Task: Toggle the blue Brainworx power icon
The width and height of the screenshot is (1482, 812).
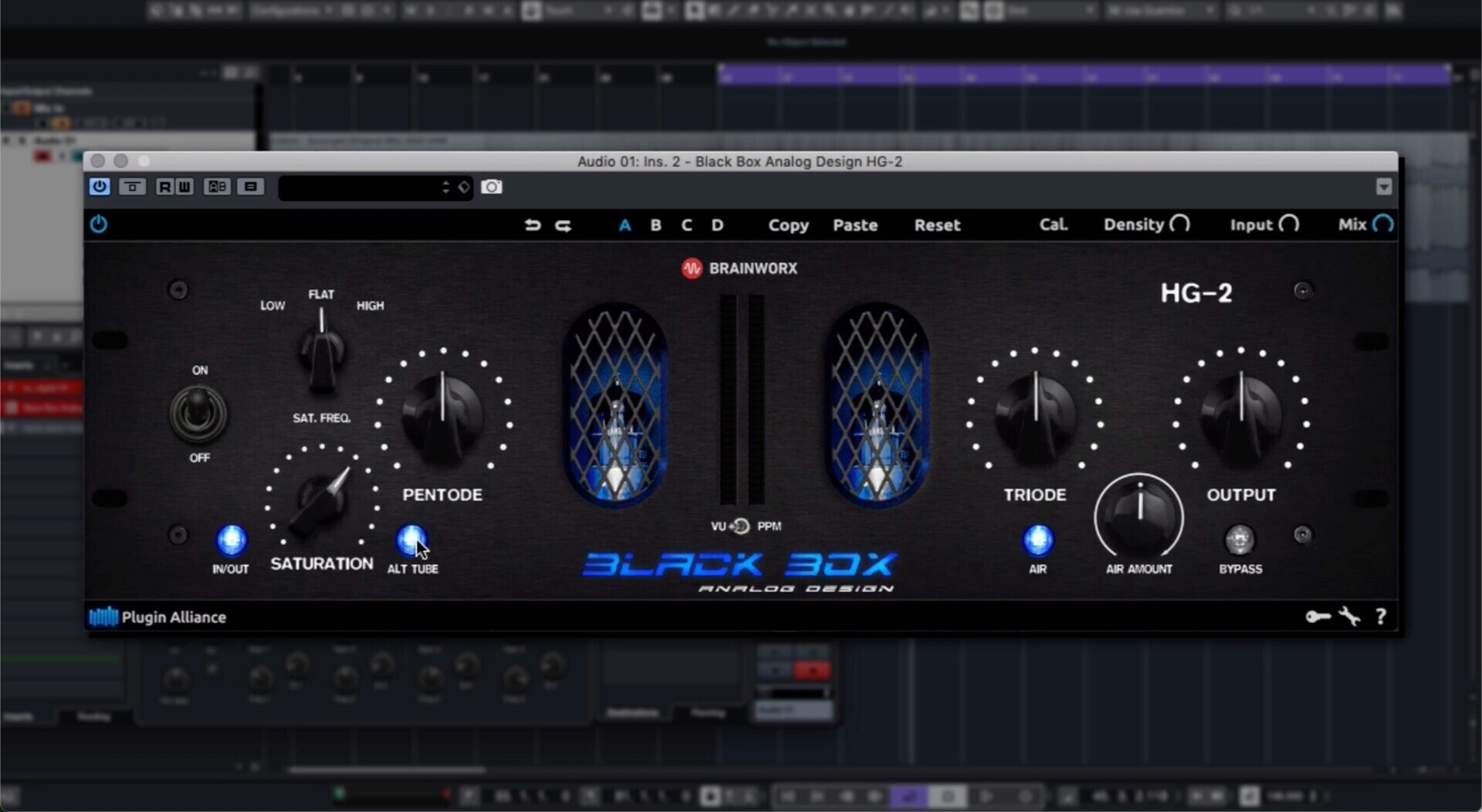Action: (99, 225)
